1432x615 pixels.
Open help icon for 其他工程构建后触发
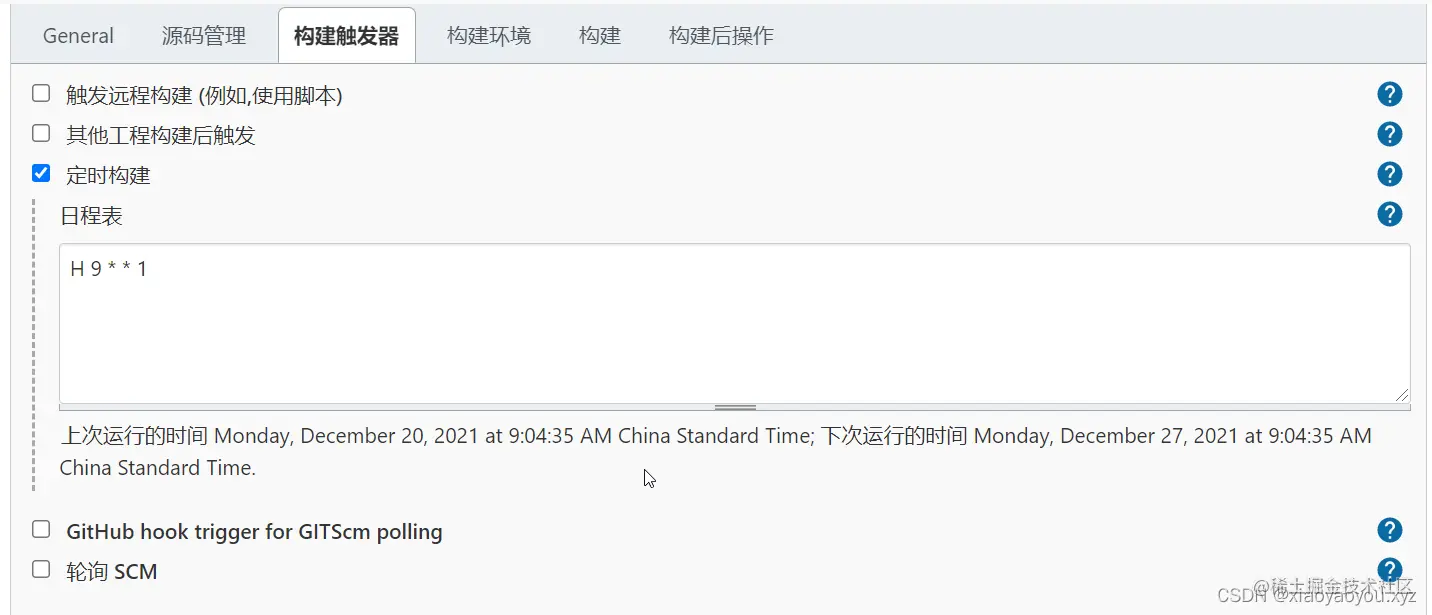[x=1389, y=134]
